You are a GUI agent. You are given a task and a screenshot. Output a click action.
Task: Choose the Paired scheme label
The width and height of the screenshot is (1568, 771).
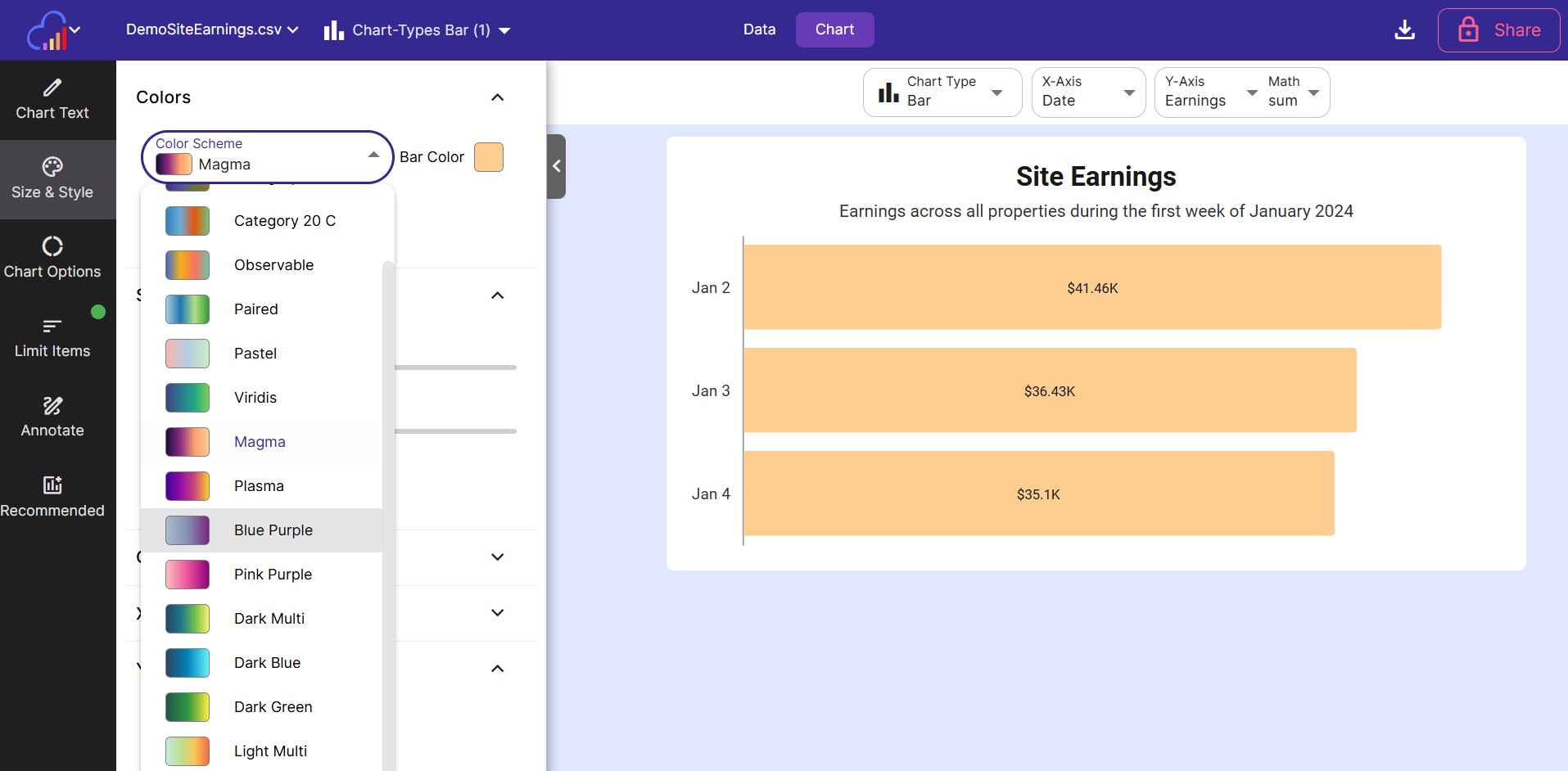pos(256,309)
